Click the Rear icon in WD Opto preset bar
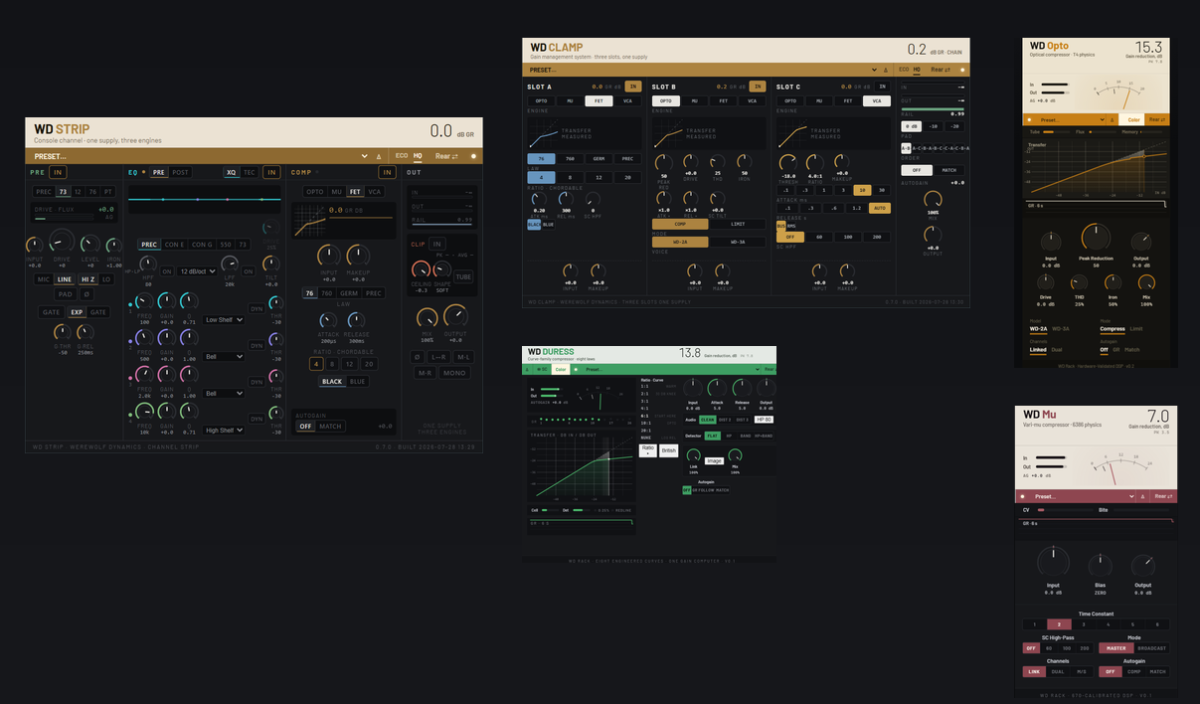The width and height of the screenshot is (1200, 704). click(x=1157, y=120)
